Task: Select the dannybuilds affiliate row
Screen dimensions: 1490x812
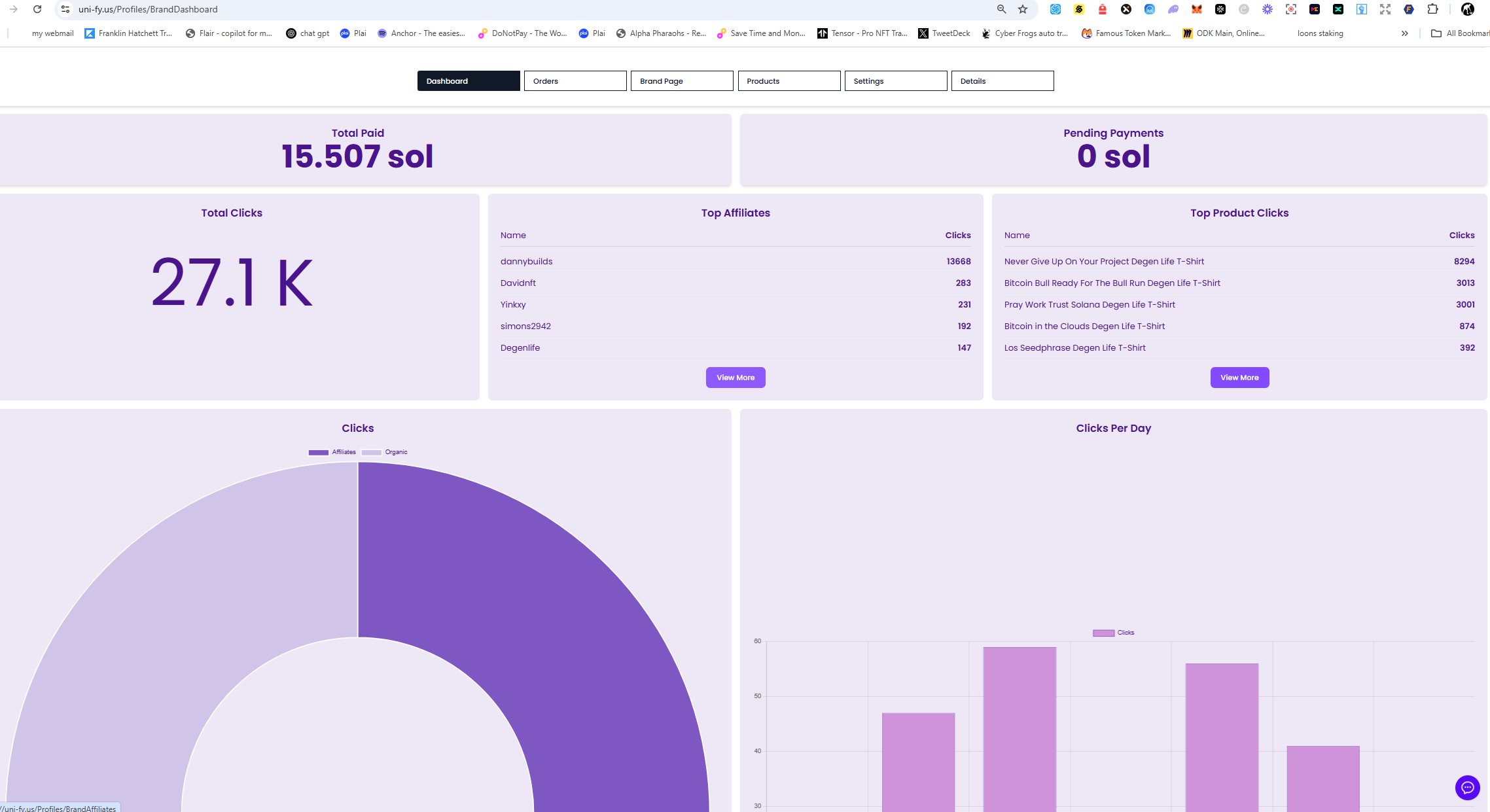Action: coord(736,261)
